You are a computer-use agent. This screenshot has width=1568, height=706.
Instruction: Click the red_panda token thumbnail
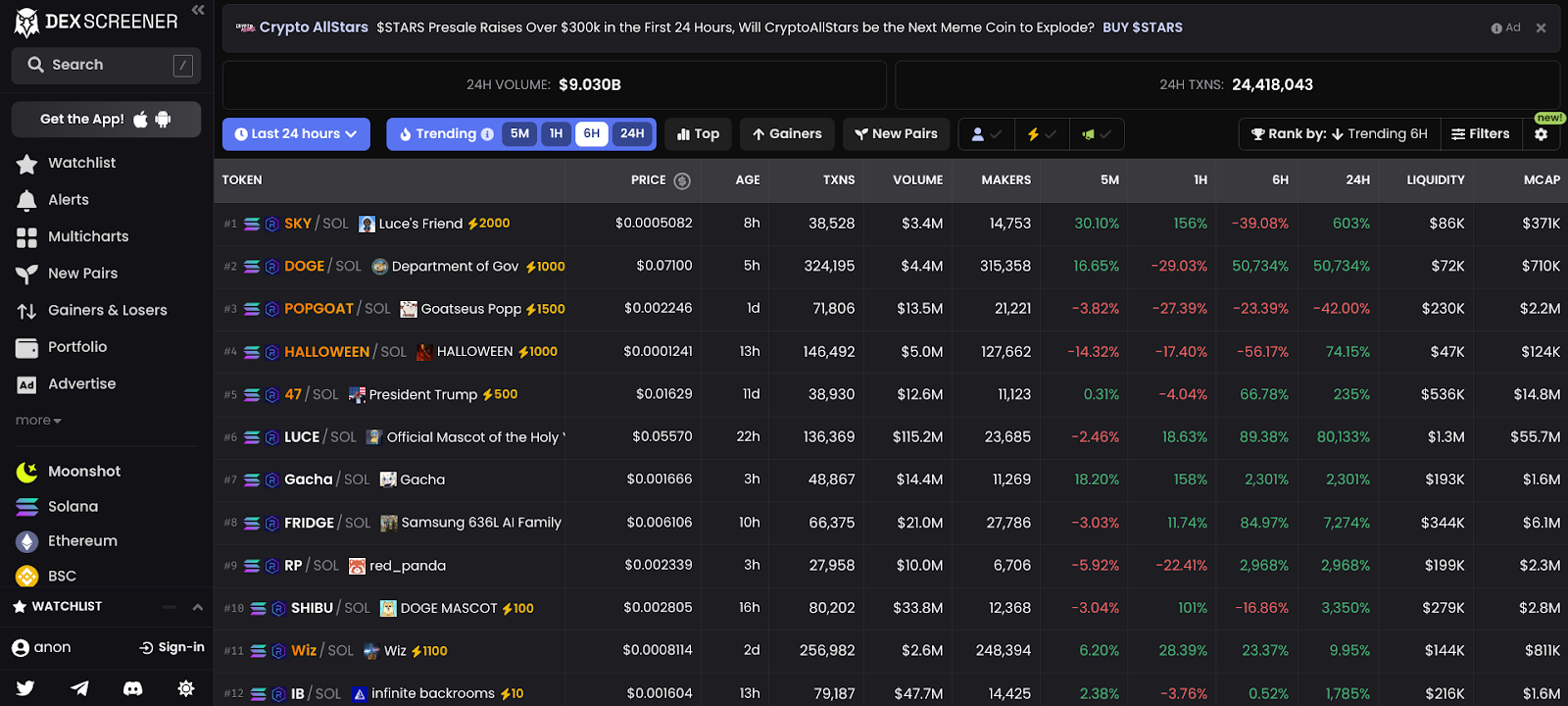click(357, 566)
